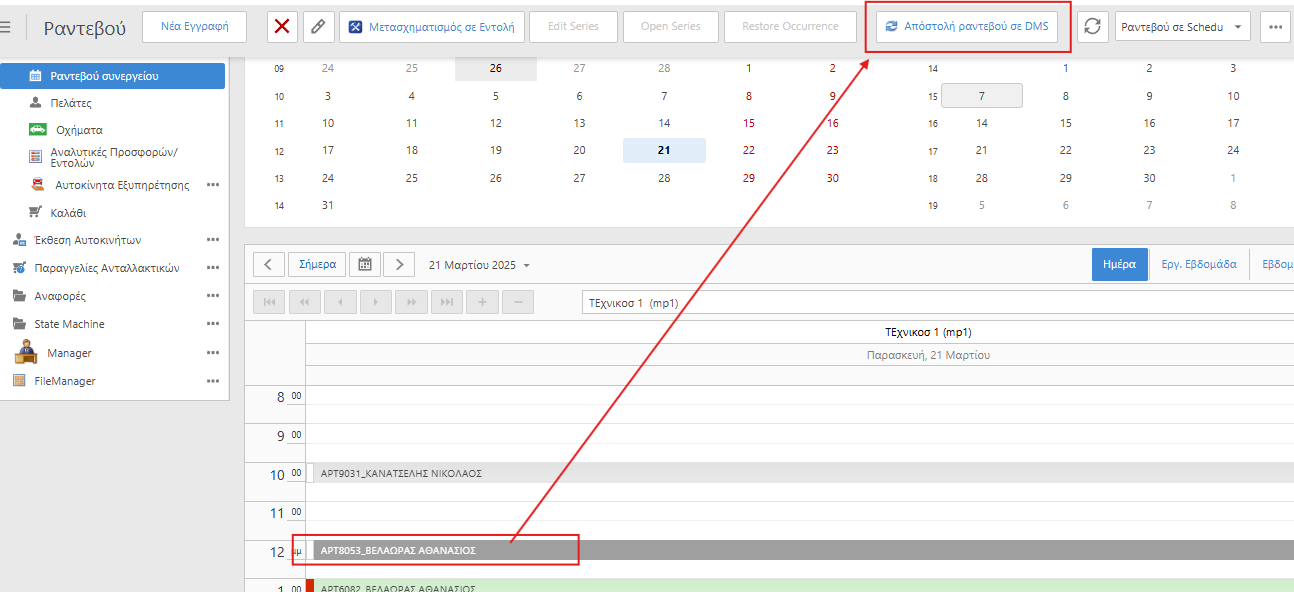Image resolution: width=1294 pixels, height=592 pixels.
Task: Click the Σήμερα today button
Action: coord(318,265)
